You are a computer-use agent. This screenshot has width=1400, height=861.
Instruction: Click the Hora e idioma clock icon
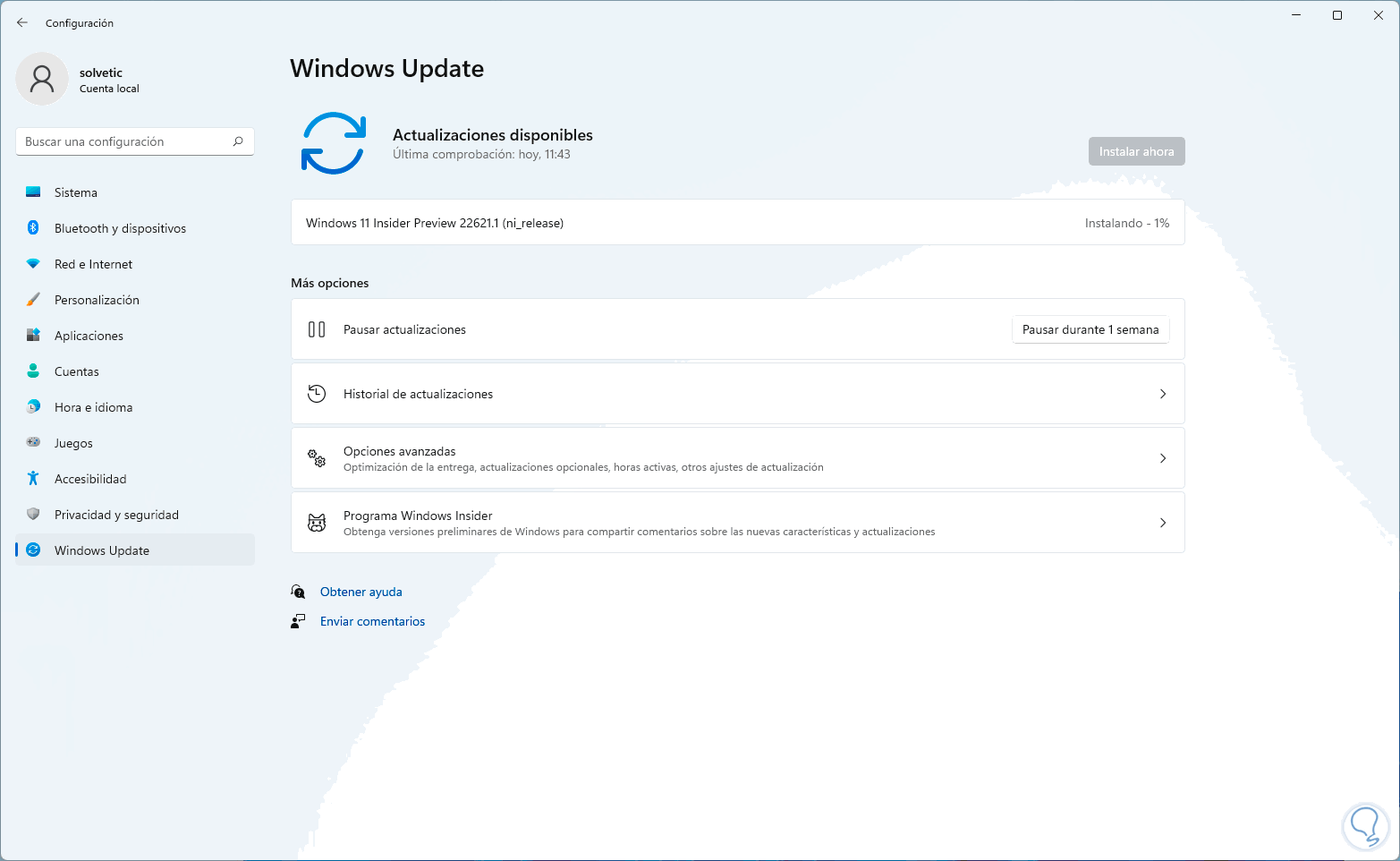[33, 406]
